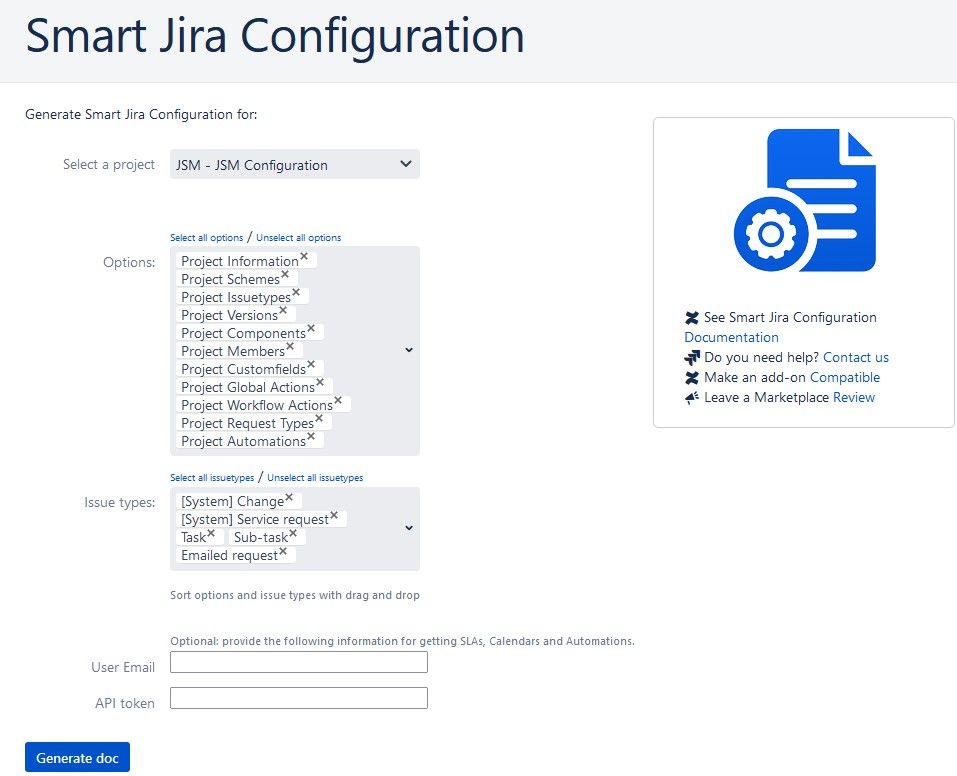Remove the Emailed request issue type
The image size is (957, 776).
(x=283, y=551)
